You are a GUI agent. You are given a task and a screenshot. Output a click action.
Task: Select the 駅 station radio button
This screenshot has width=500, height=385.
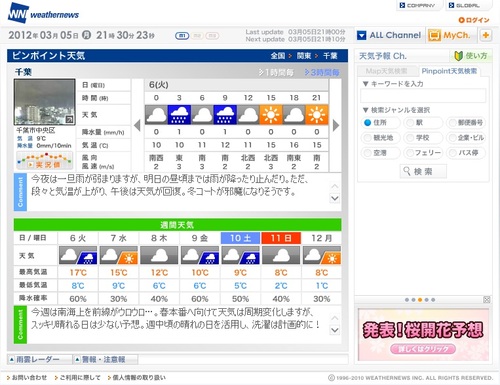click(410, 123)
